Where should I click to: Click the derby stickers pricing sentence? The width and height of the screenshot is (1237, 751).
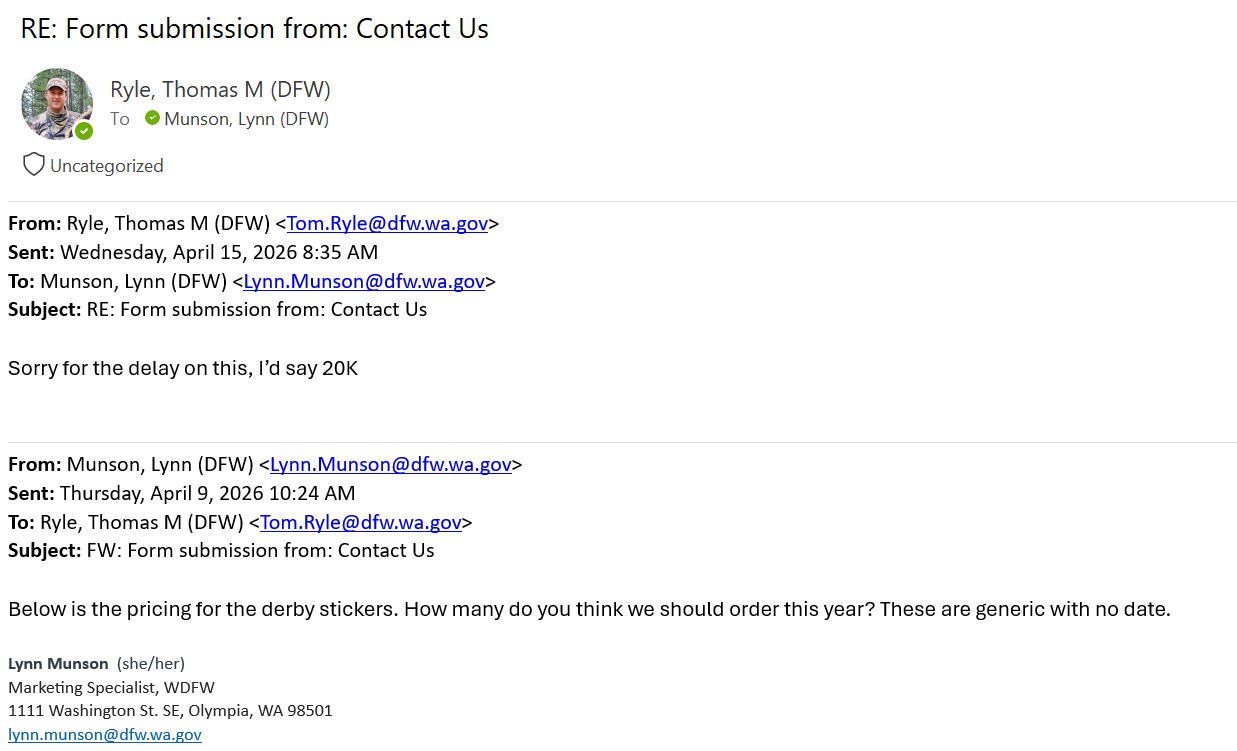(589, 608)
